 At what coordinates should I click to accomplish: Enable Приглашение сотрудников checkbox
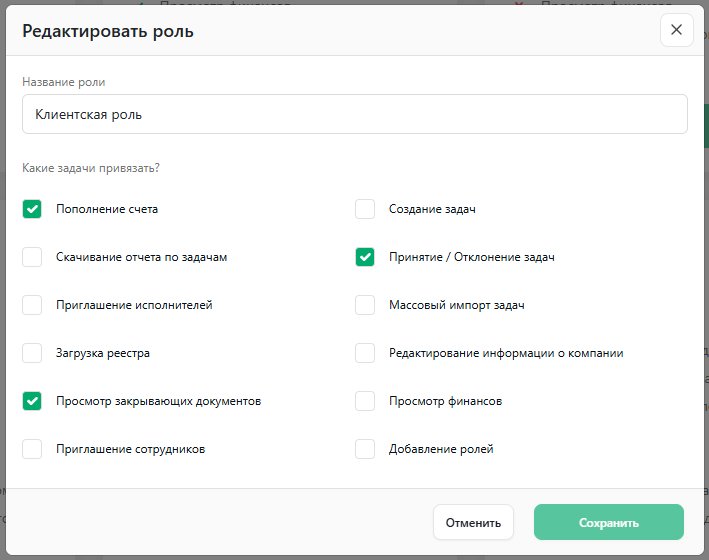pyautogui.click(x=33, y=449)
